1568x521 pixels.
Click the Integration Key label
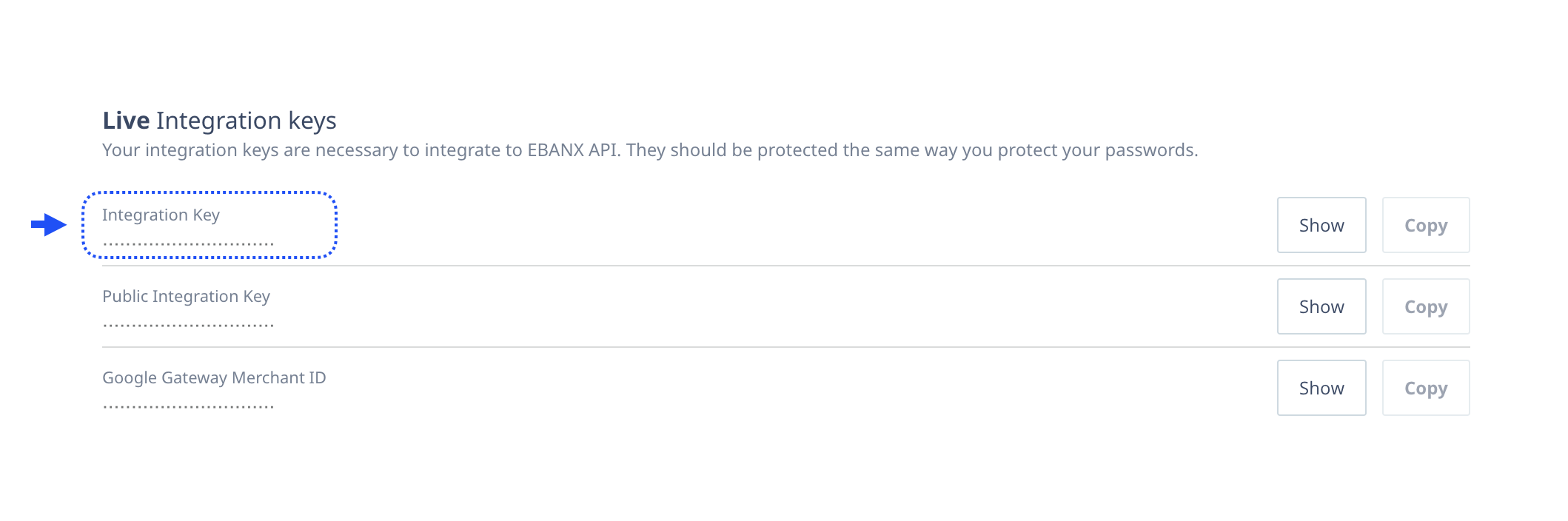pyautogui.click(x=161, y=215)
